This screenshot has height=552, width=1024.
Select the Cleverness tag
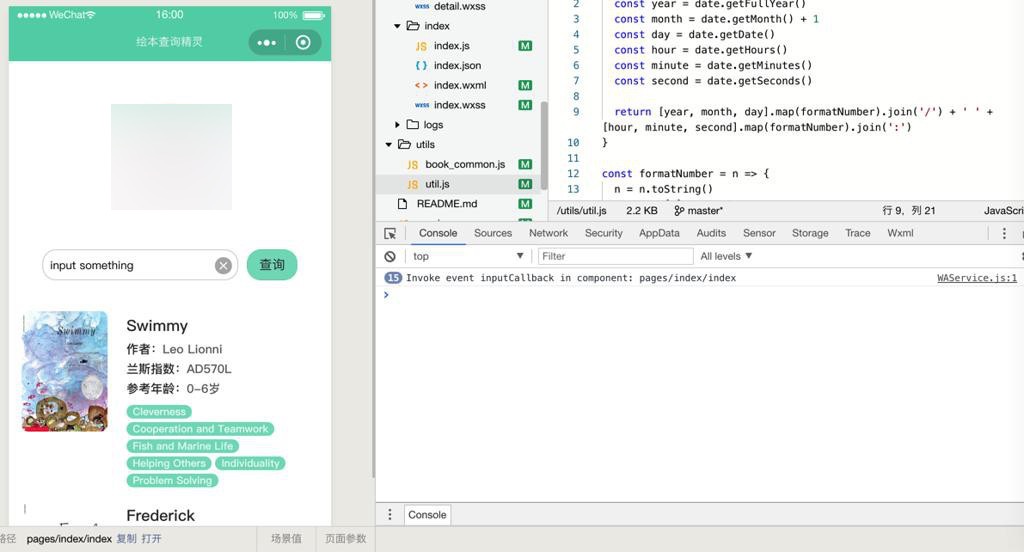[x=159, y=412]
